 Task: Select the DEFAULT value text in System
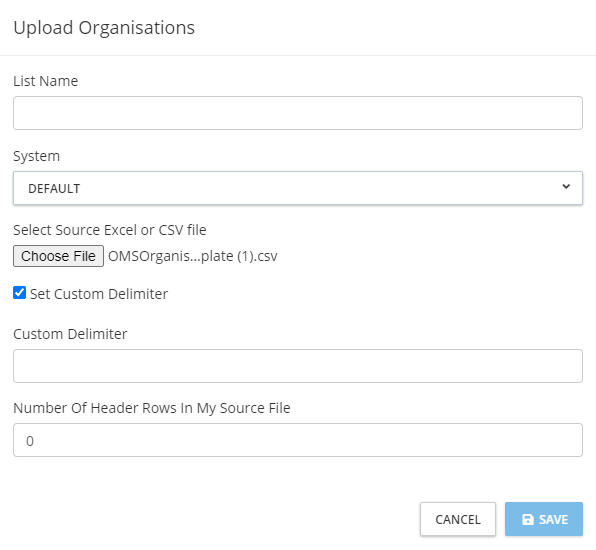point(54,189)
